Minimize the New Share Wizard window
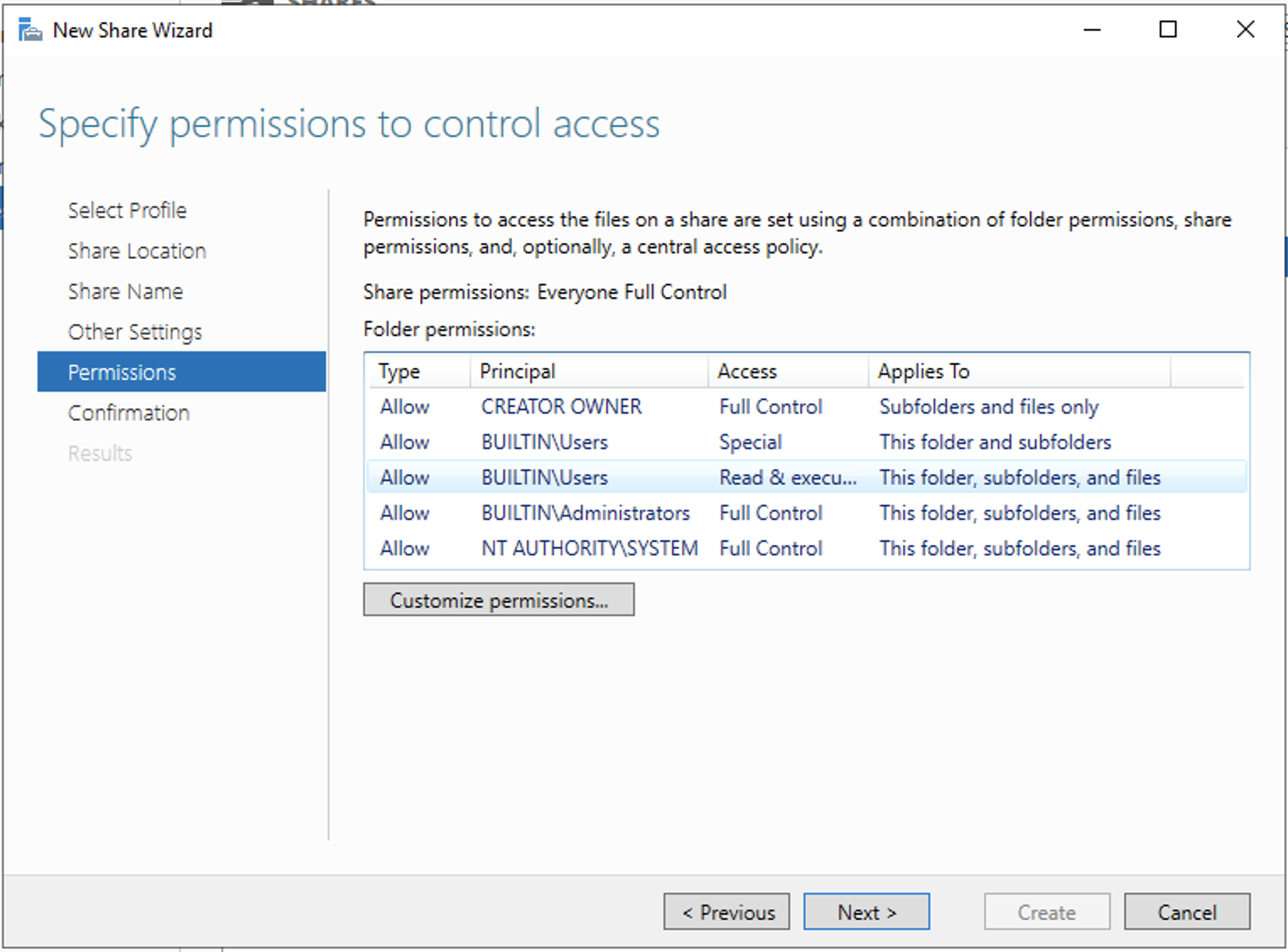 point(1091,30)
